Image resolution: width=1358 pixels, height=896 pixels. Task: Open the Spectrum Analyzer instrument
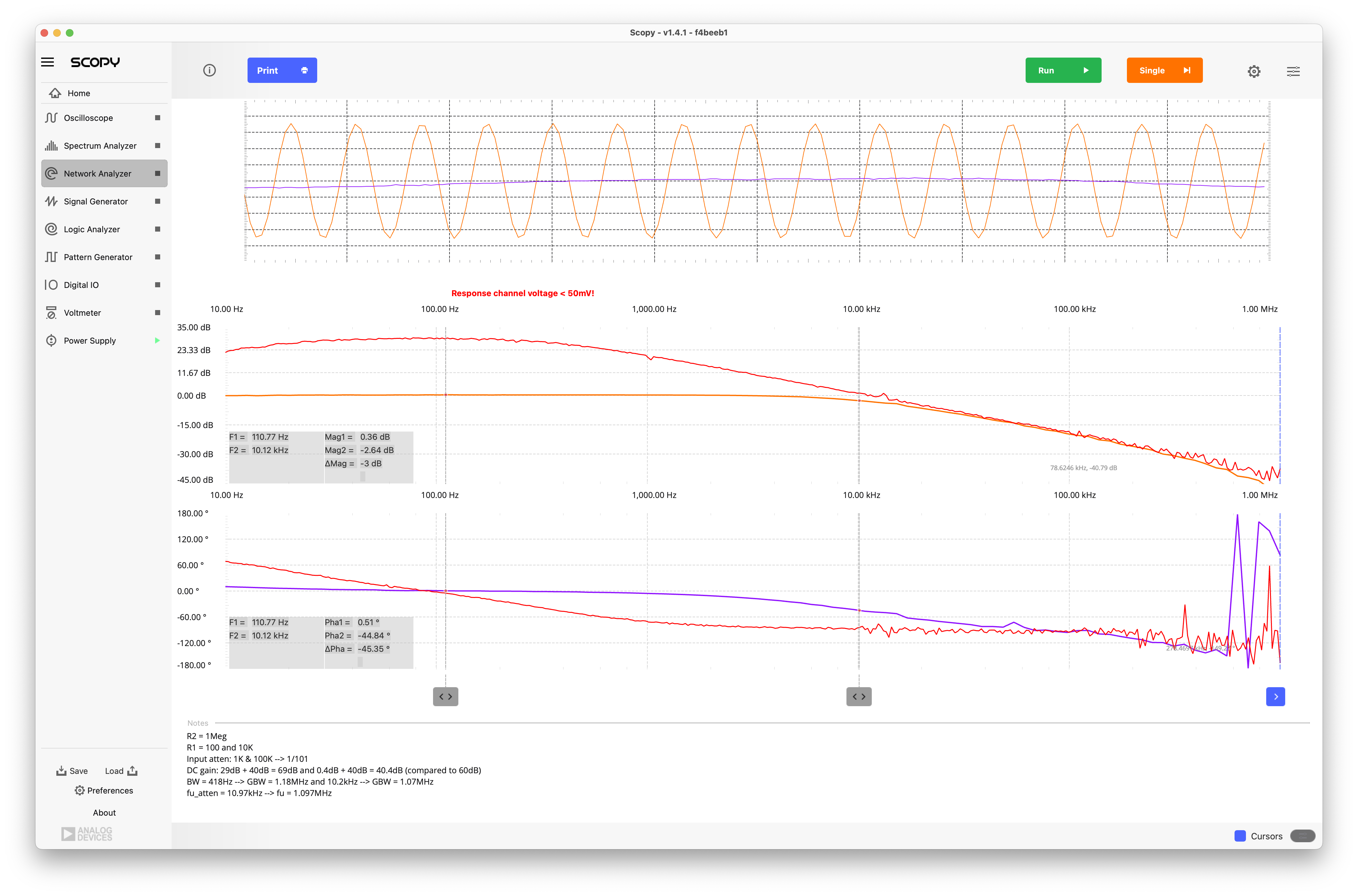(x=104, y=146)
